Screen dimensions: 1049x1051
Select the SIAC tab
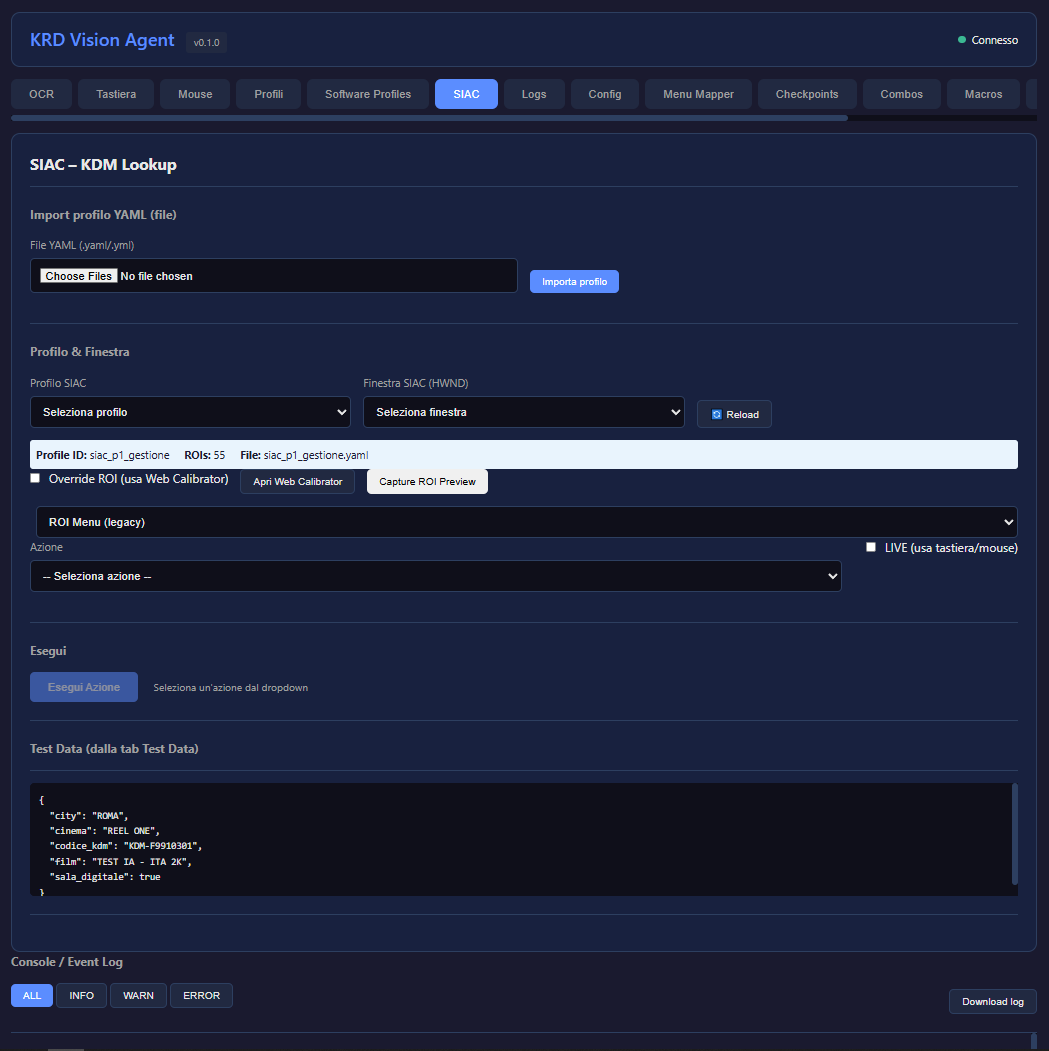click(x=467, y=94)
